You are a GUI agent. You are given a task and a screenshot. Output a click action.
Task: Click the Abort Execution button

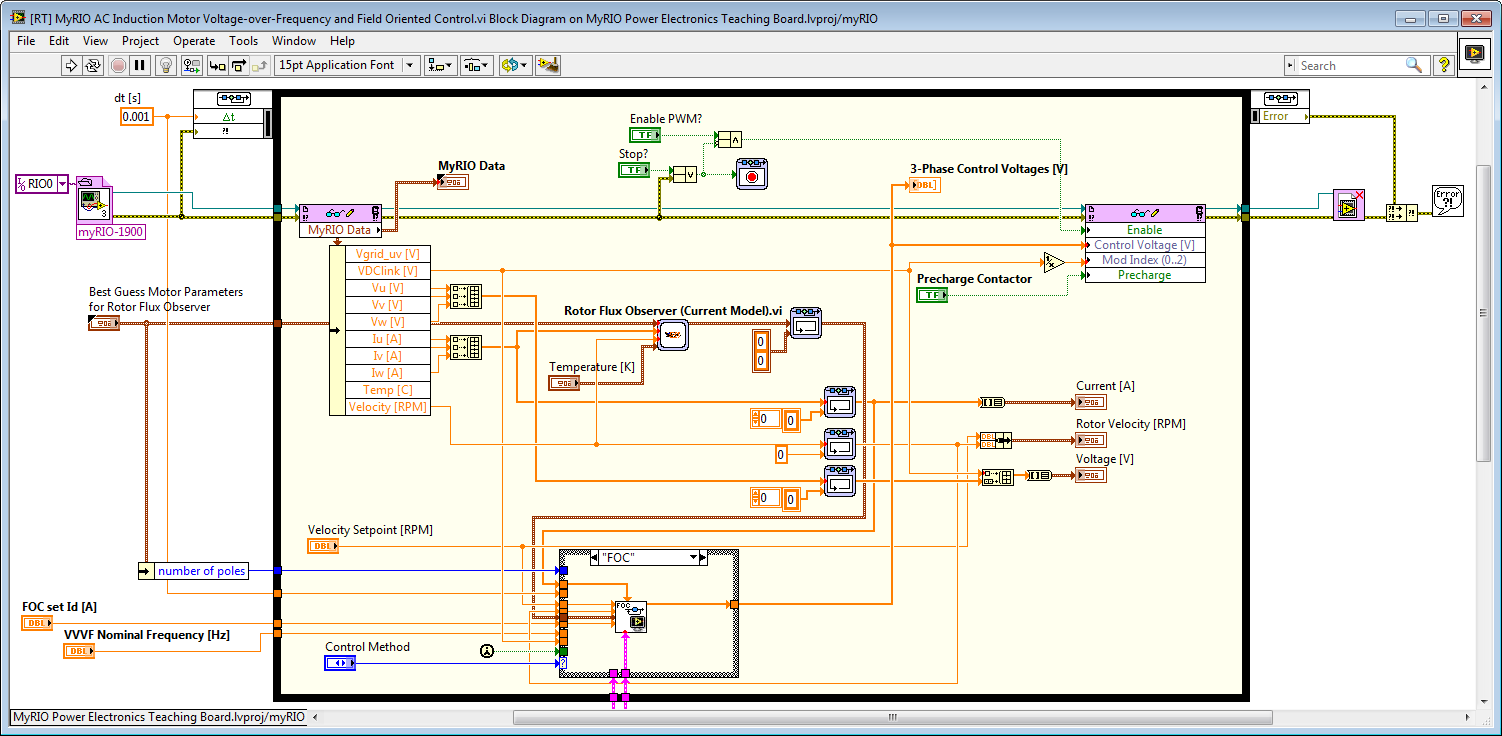(x=118, y=65)
